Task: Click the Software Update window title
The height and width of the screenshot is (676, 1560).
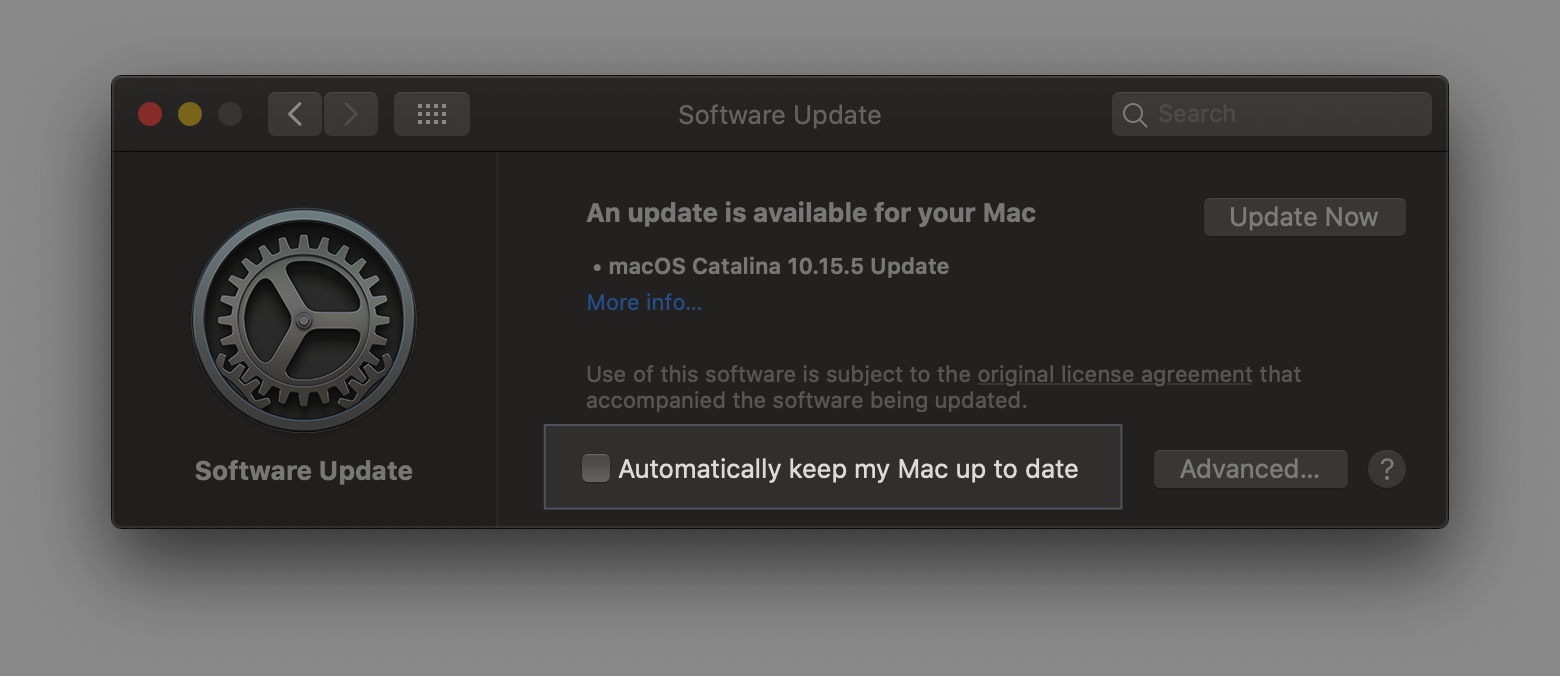Action: point(780,115)
